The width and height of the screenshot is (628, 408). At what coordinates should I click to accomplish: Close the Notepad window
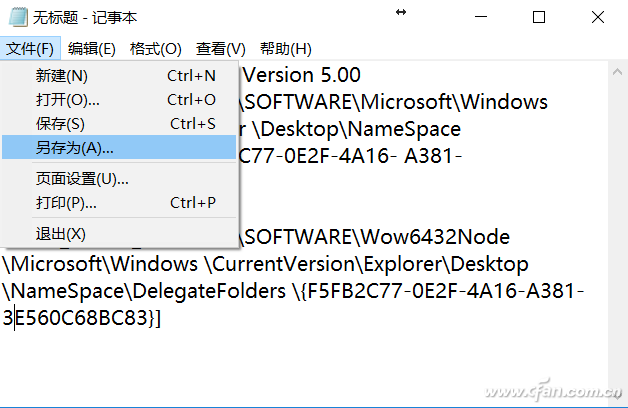pos(597,17)
